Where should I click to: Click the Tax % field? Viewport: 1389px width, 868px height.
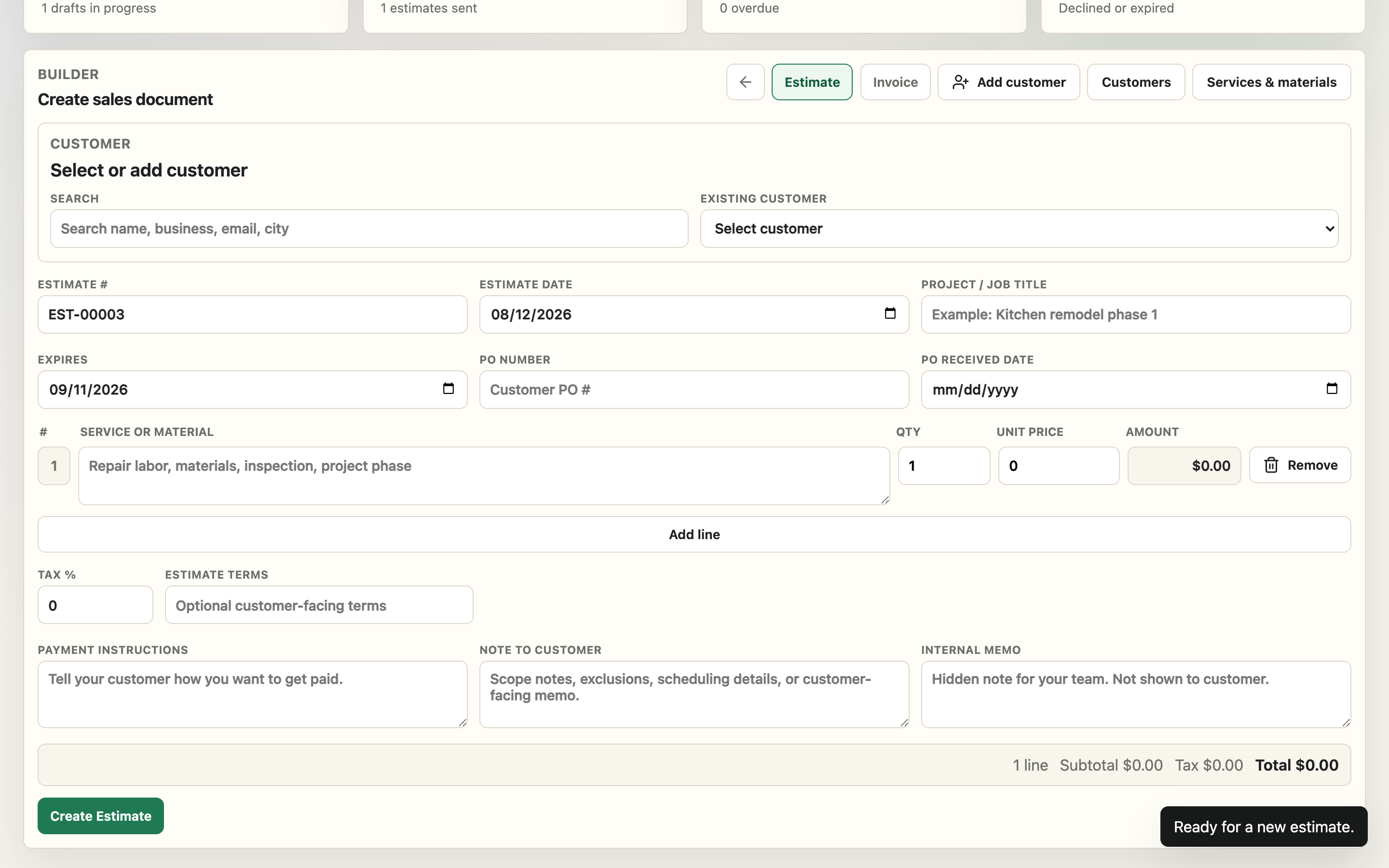point(95,605)
